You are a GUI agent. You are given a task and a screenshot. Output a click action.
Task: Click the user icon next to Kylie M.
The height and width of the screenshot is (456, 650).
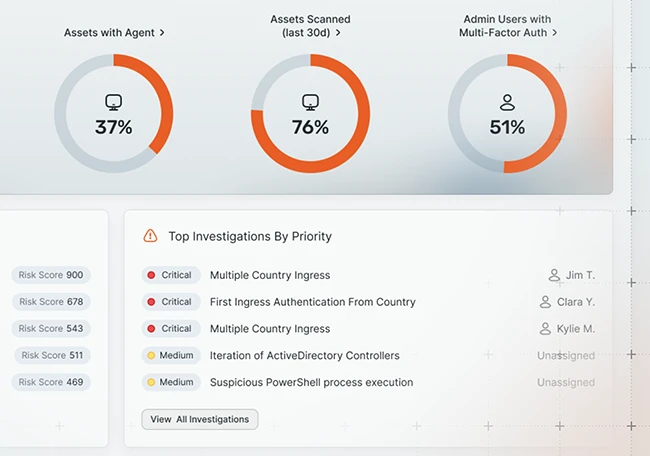545,329
